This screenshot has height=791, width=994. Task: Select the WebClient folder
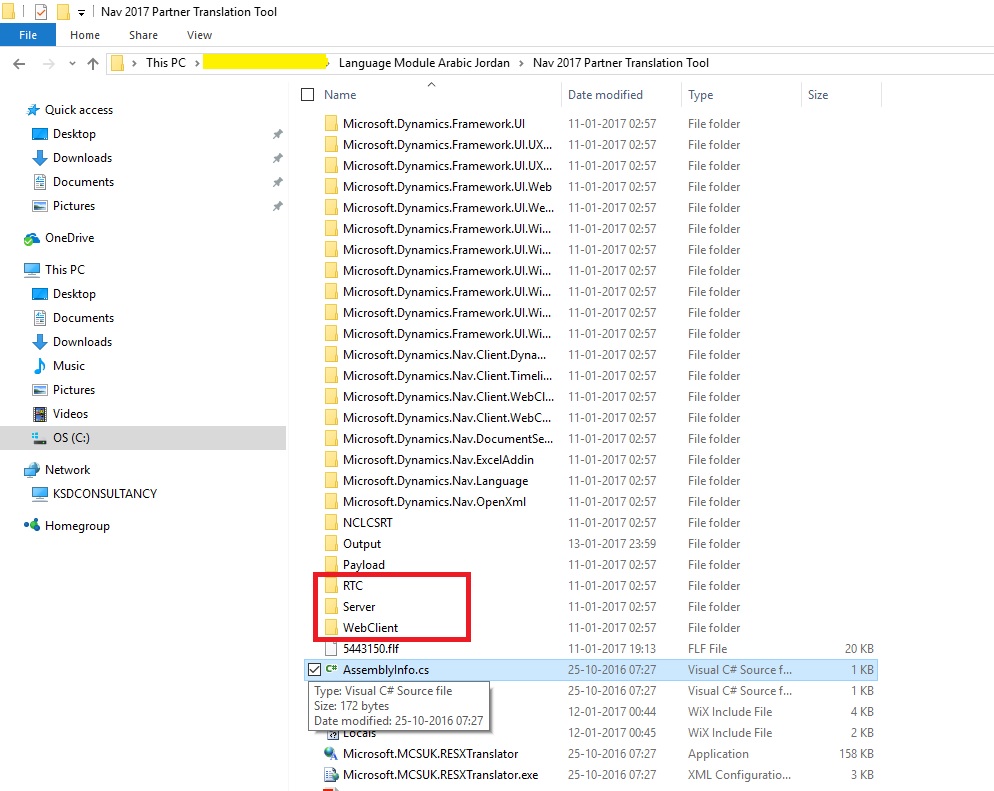(370, 628)
